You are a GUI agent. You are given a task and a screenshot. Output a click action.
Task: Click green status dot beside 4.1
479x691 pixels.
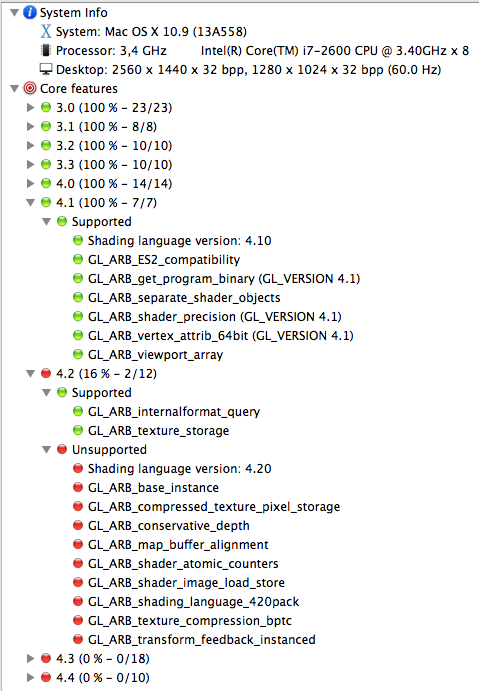(x=46, y=202)
